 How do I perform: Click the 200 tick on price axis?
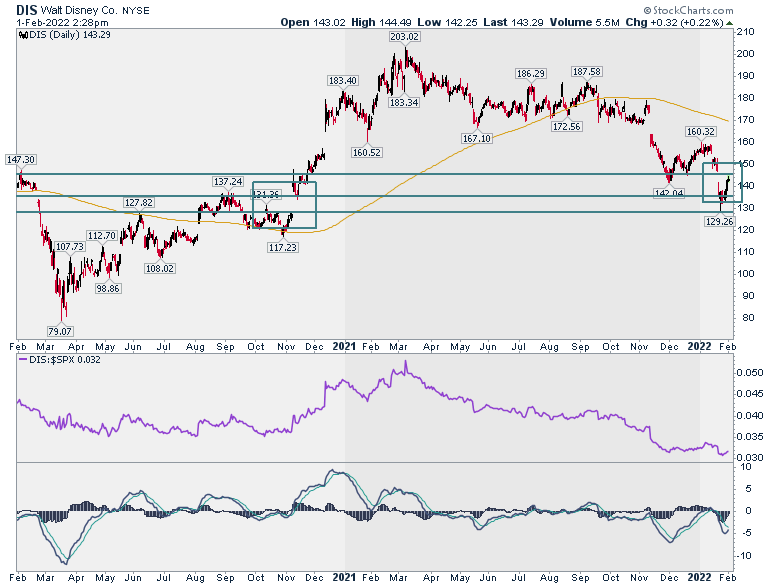746,54
